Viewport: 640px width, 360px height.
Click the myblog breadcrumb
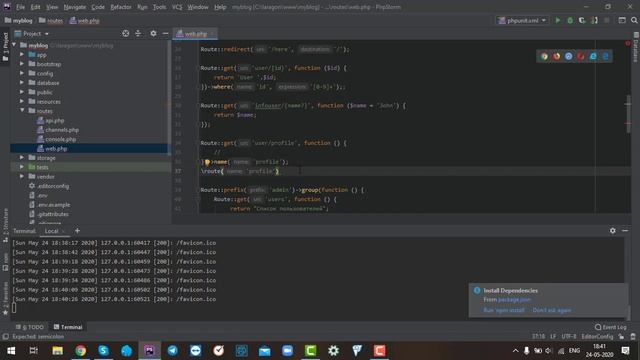[x=18, y=20]
